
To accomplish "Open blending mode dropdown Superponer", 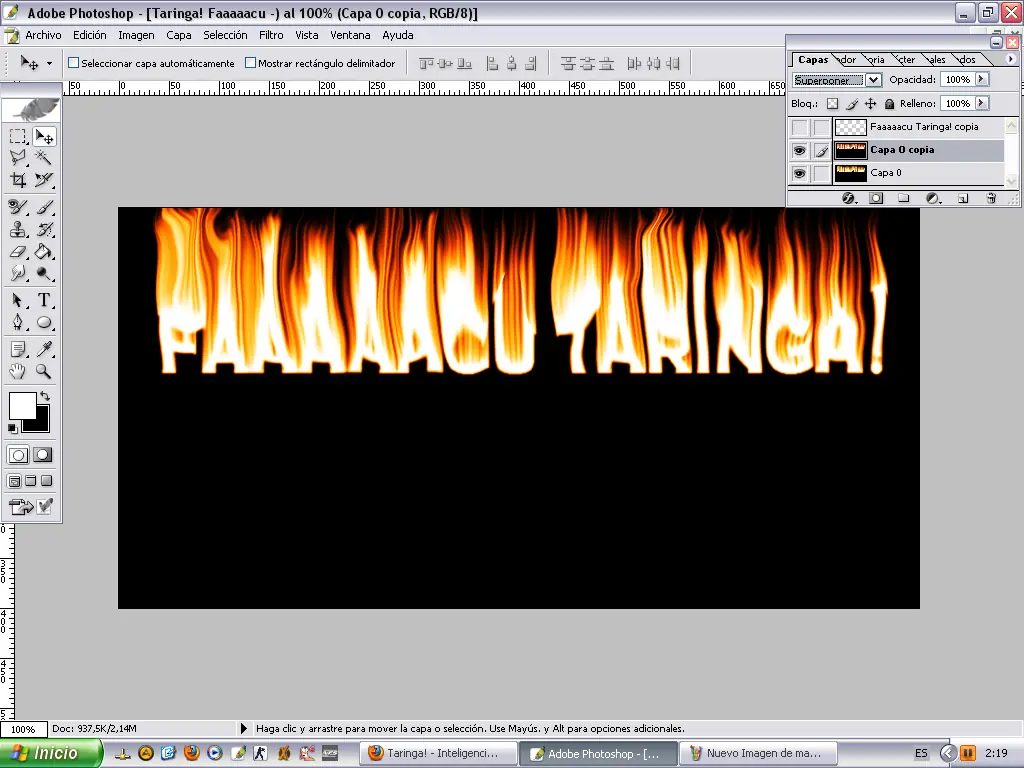I will pos(873,80).
